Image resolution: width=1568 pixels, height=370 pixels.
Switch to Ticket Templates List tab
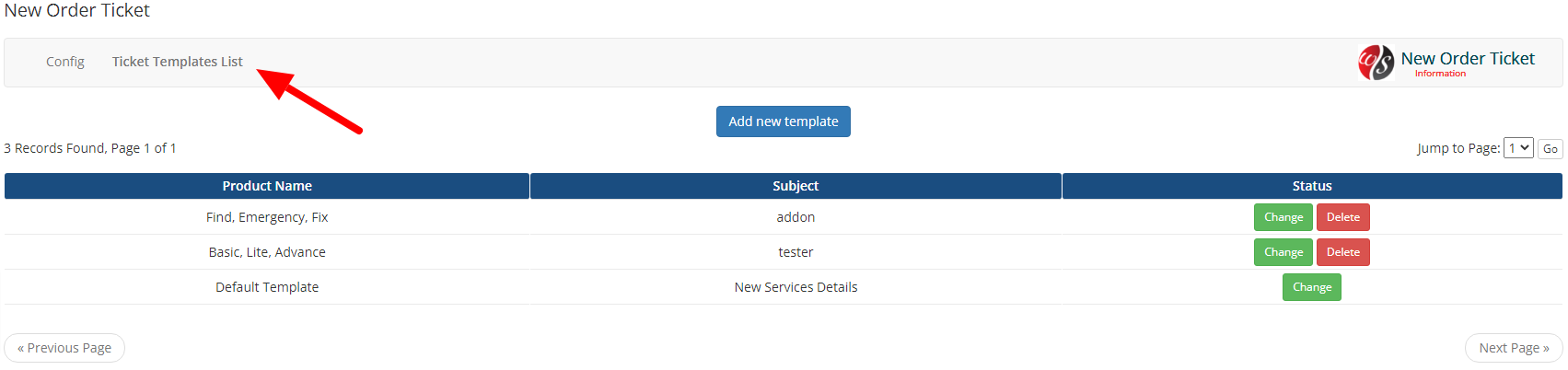coord(178,62)
